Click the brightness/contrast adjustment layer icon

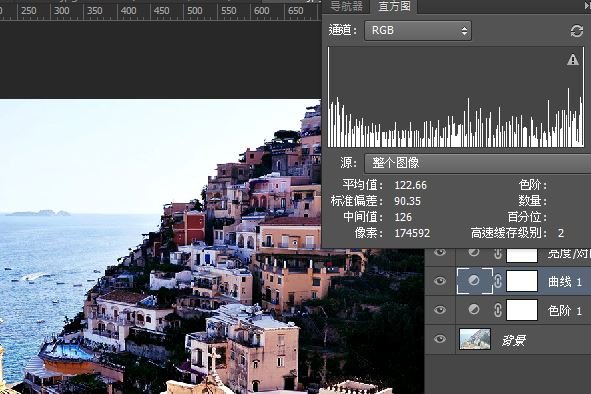point(474,253)
